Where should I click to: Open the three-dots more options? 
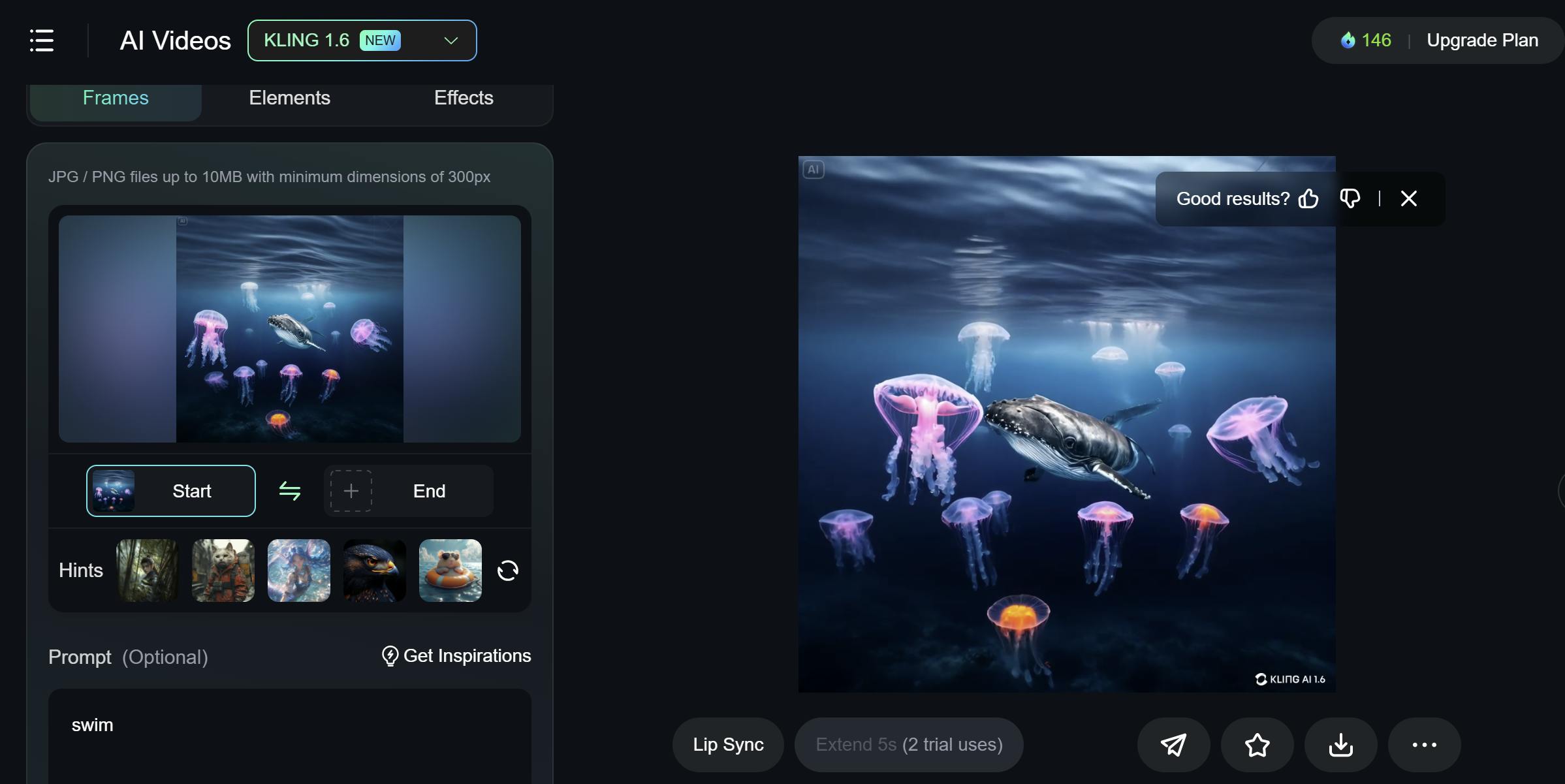click(1424, 745)
